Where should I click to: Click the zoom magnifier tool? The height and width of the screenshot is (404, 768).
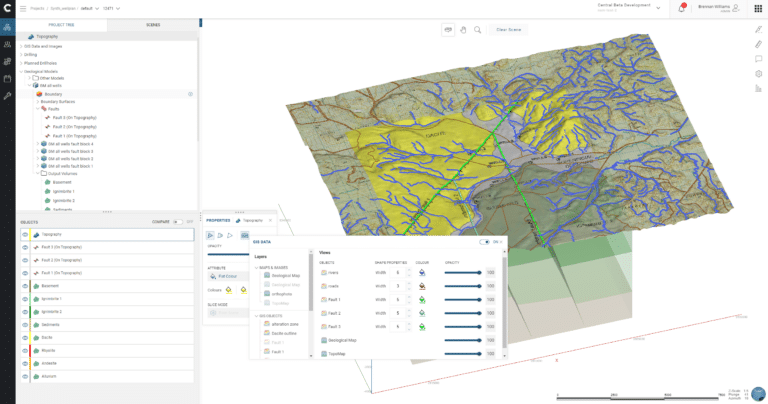point(478,29)
